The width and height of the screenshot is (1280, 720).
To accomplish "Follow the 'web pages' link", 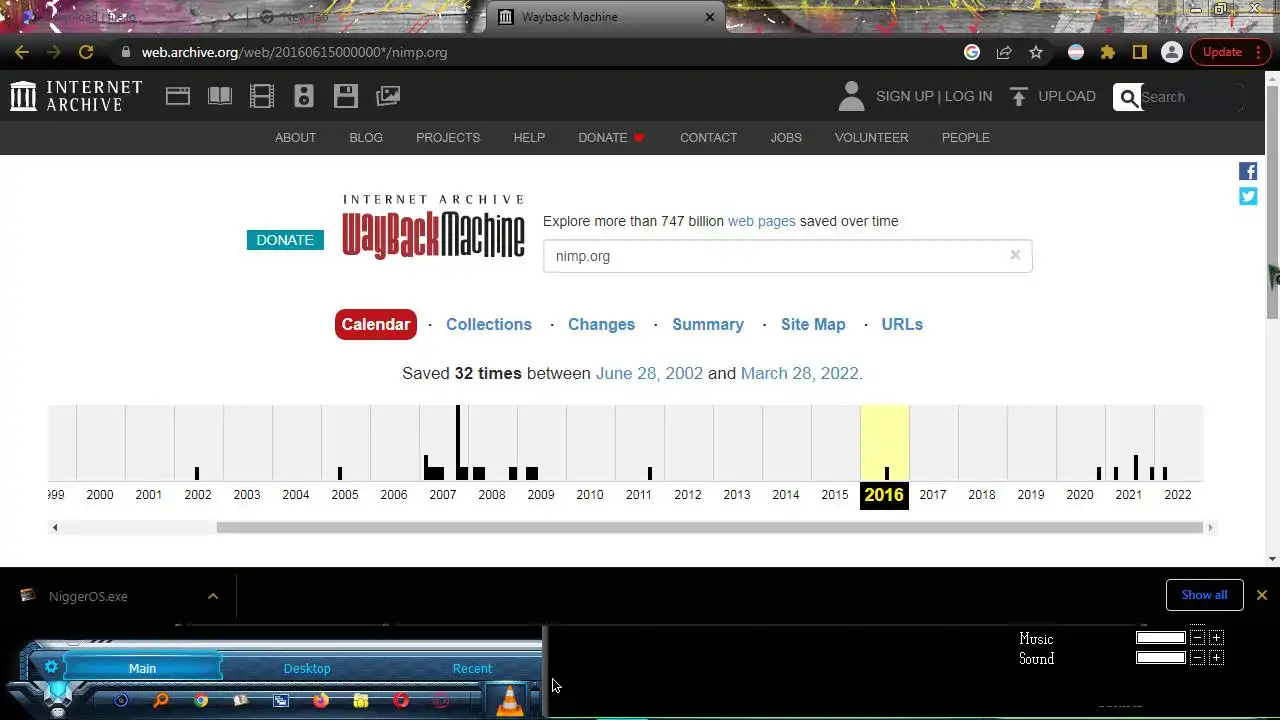I will click(x=761, y=221).
